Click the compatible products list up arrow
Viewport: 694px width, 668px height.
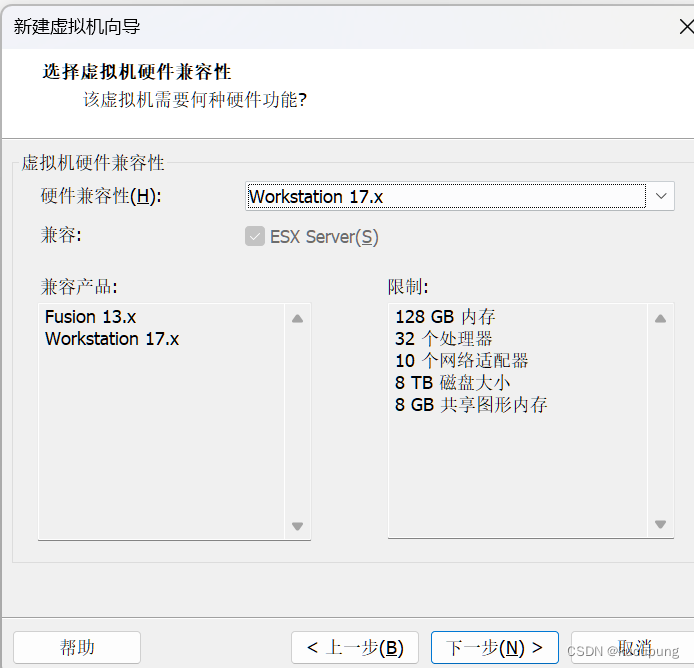pos(297,319)
